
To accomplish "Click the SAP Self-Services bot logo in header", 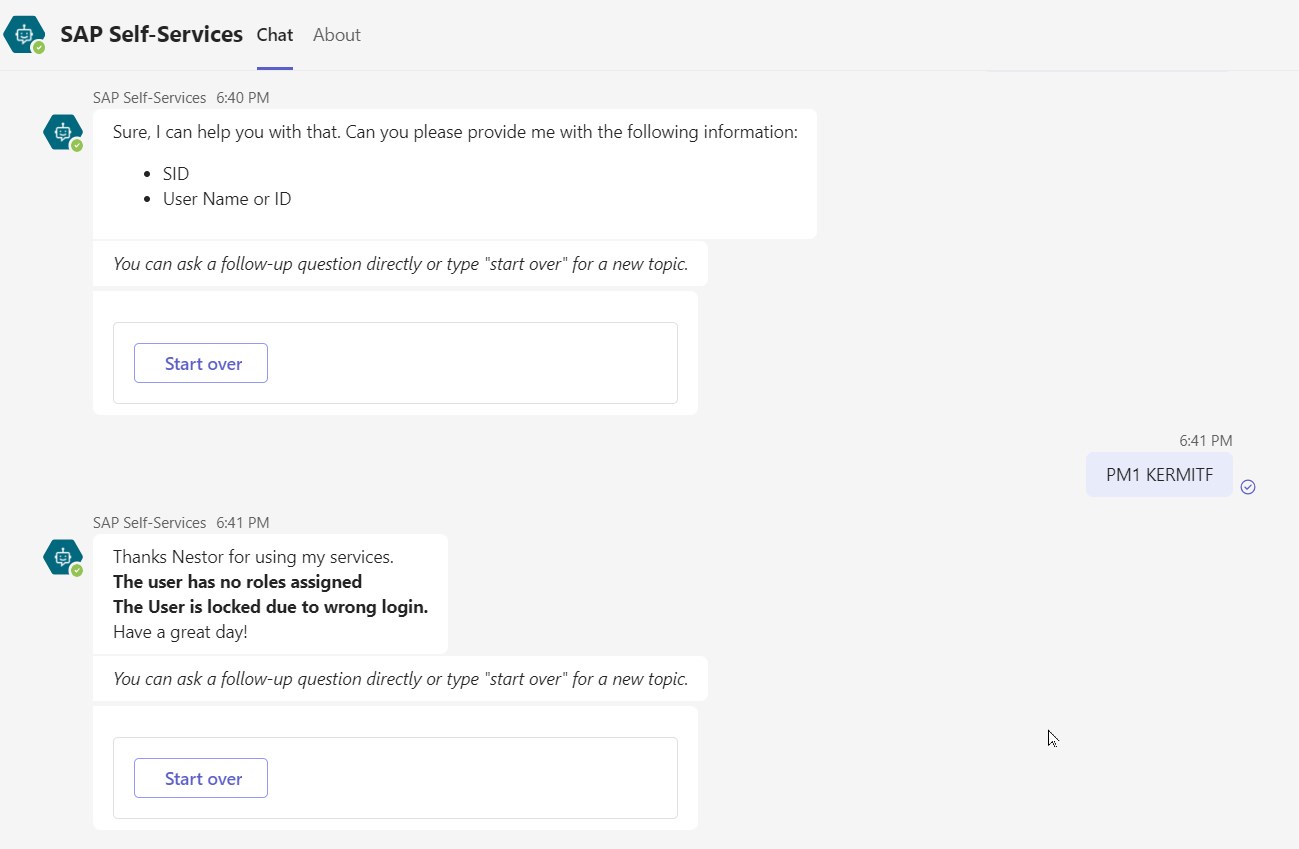I will (x=24, y=34).
